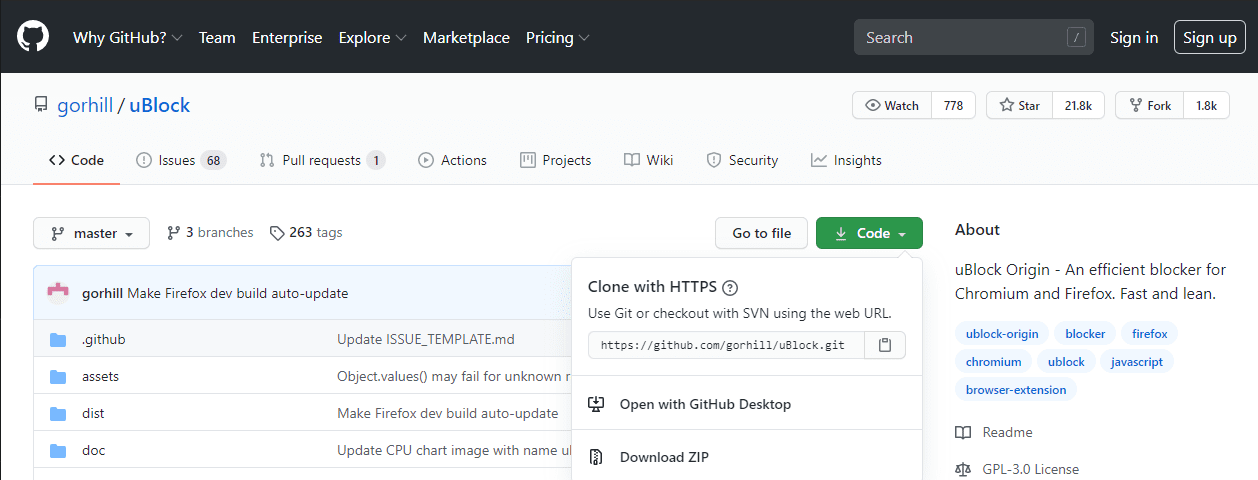View the 778 watchers count
The width and height of the screenshot is (1258, 480).
[953, 105]
